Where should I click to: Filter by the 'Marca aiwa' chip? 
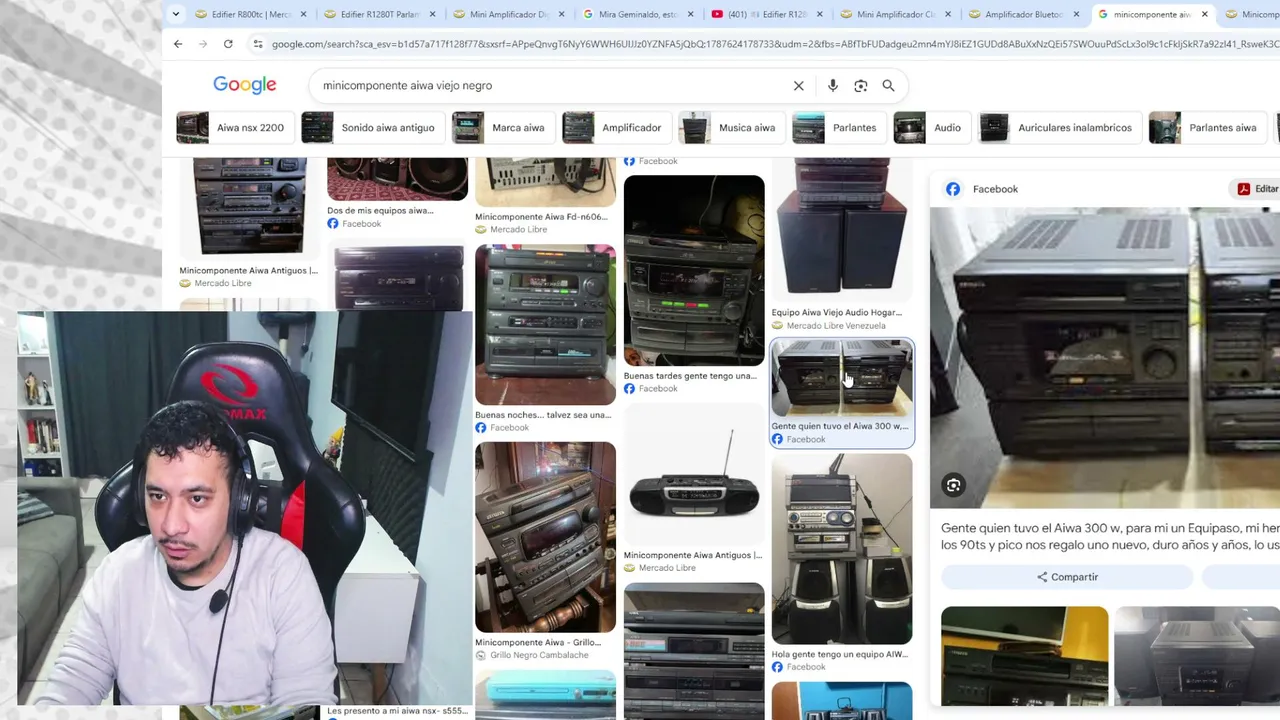[x=501, y=128]
